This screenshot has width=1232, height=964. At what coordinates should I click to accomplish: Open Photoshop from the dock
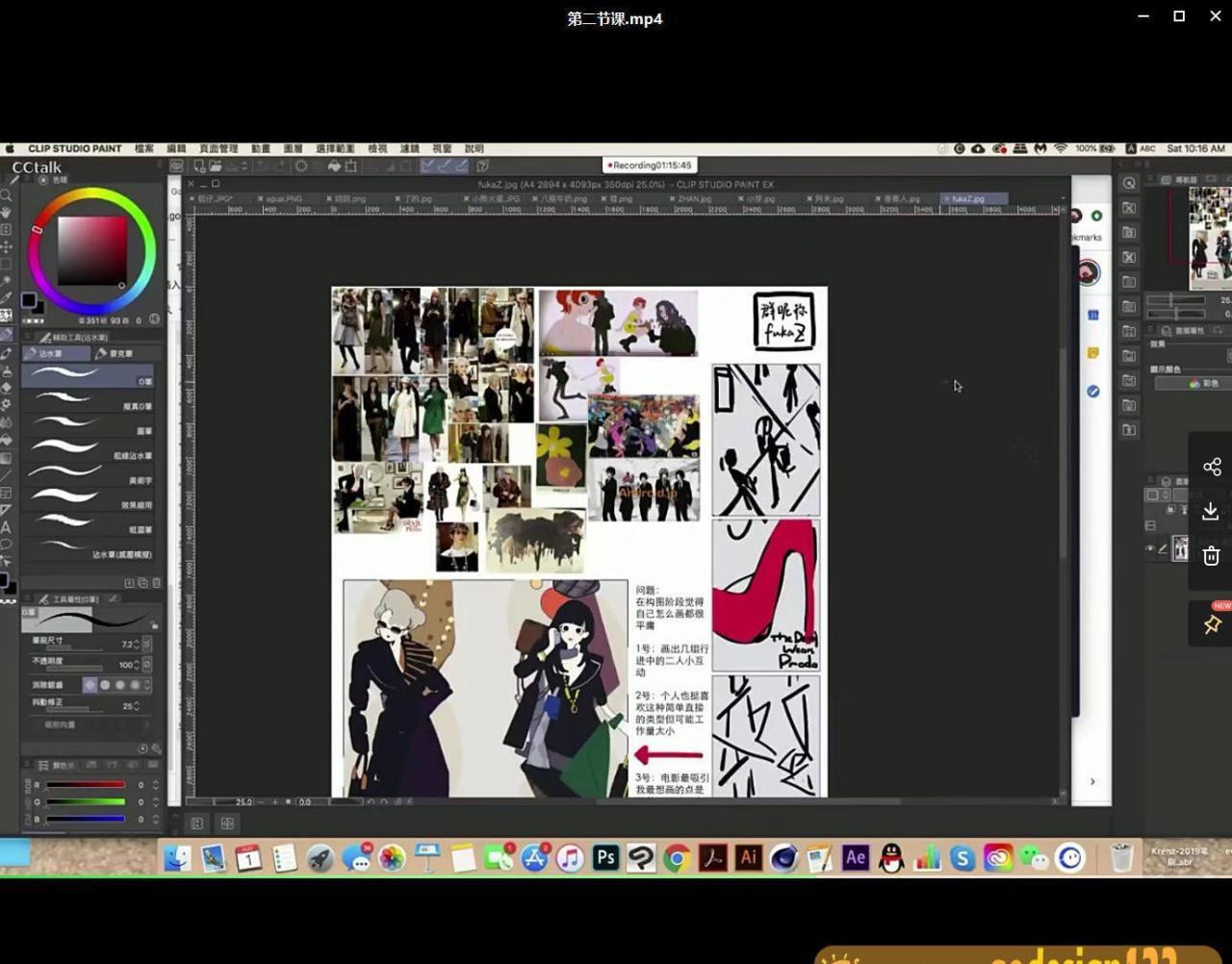[x=605, y=857]
